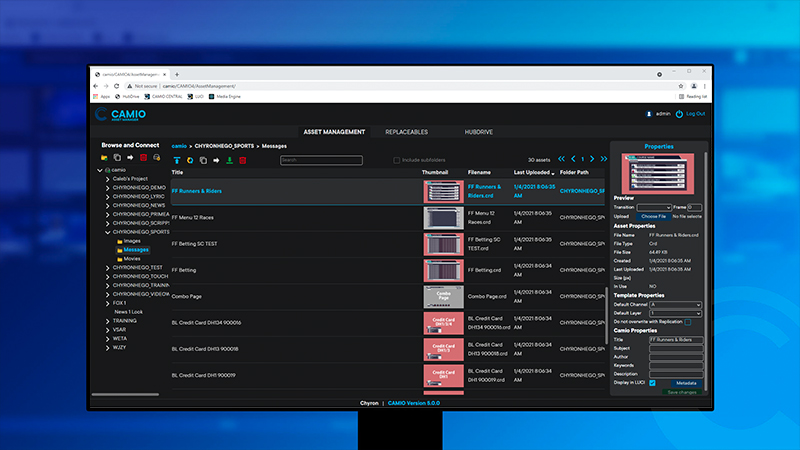Click the folder tree horizontal scrollbar
This screenshot has width=800, height=450.
tap(125, 394)
